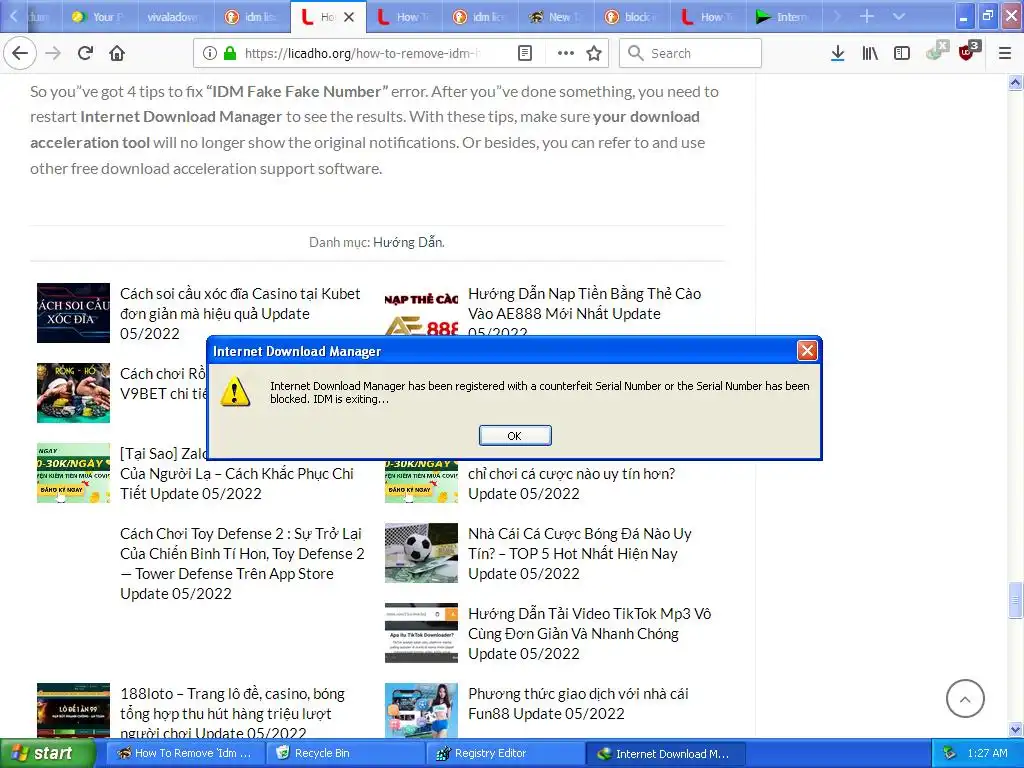Image resolution: width=1024 pixels, height=768 pixels.
Task: Switch to the 'idm lic' tab
Action: click(x=480, y=17)
